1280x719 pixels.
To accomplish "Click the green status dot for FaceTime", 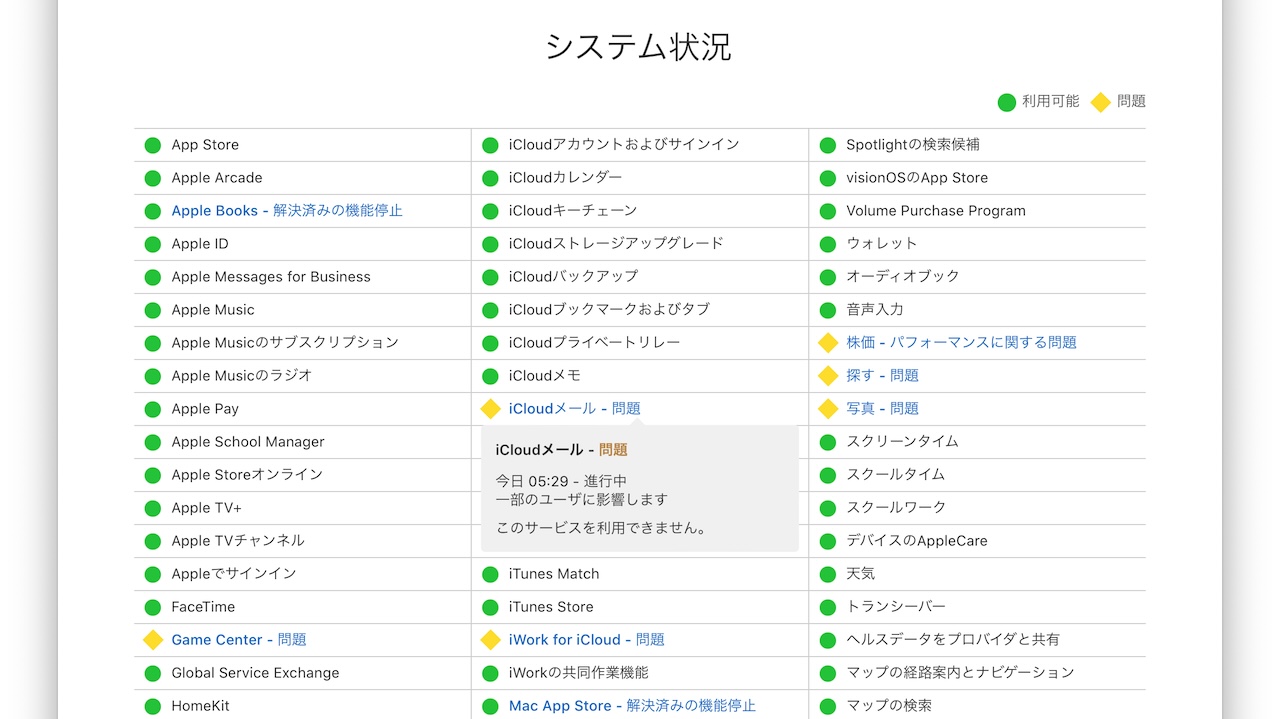I will click(x=153, y=607).
